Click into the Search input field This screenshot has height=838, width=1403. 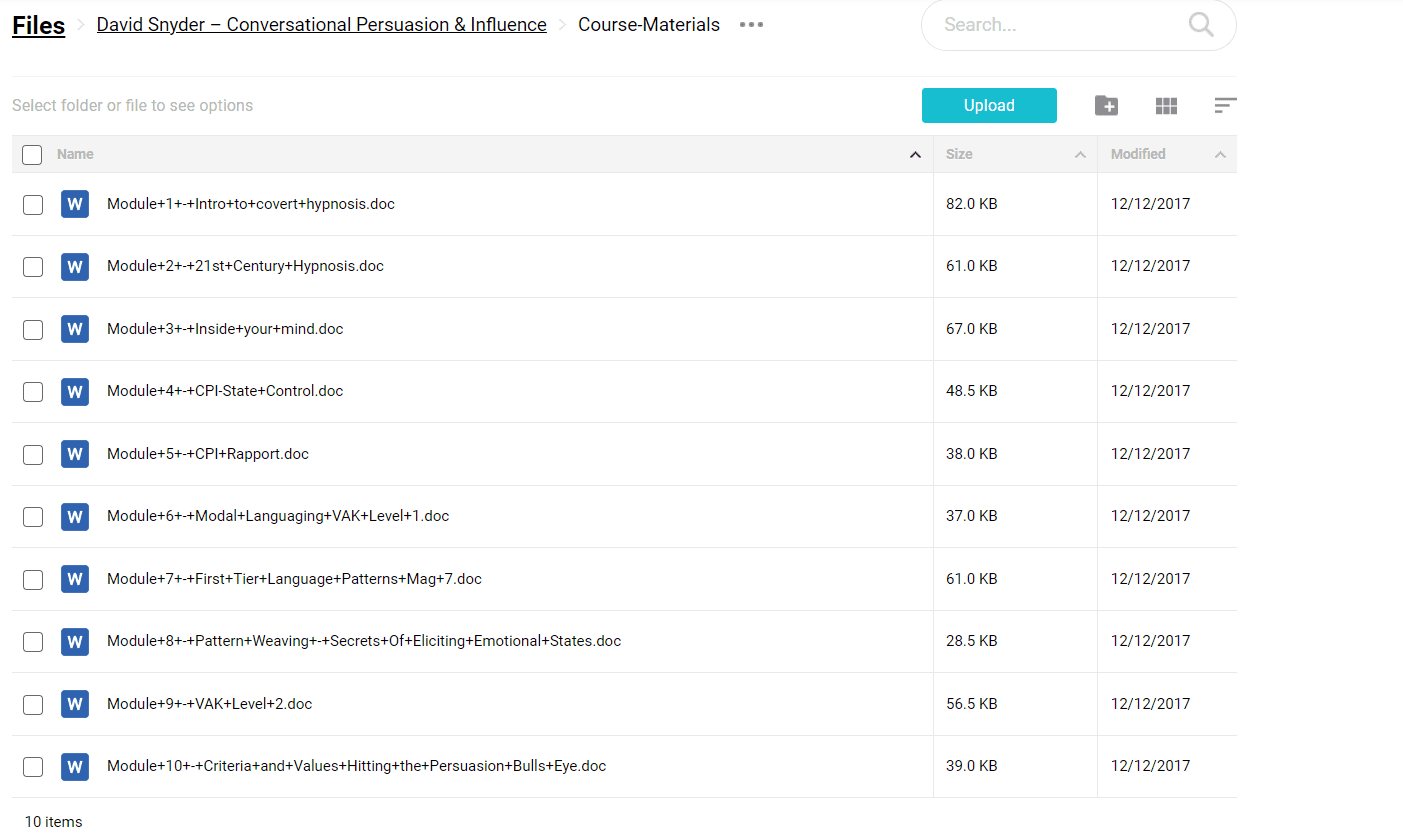click(1060, 25)
